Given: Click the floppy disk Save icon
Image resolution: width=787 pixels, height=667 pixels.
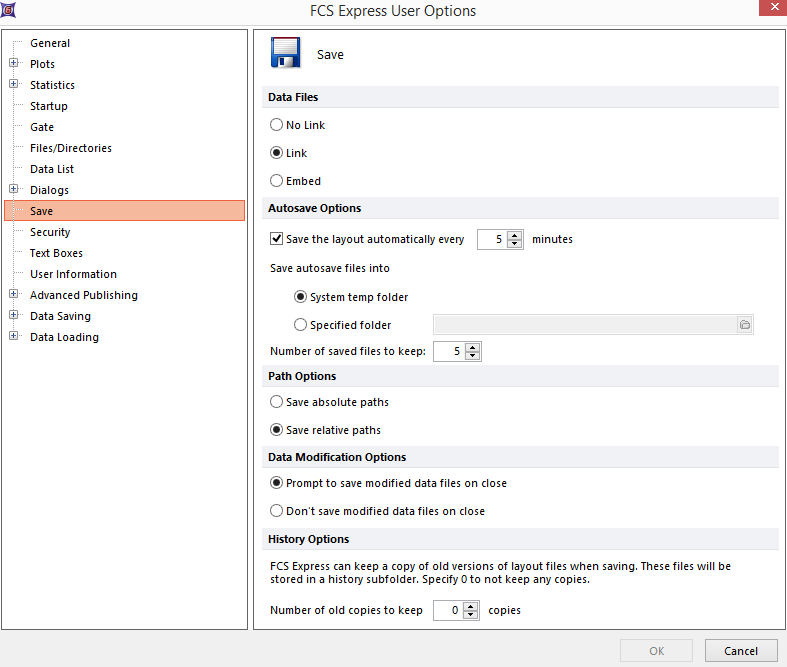Looking at the screenshot, I should (x=286, y=53).
